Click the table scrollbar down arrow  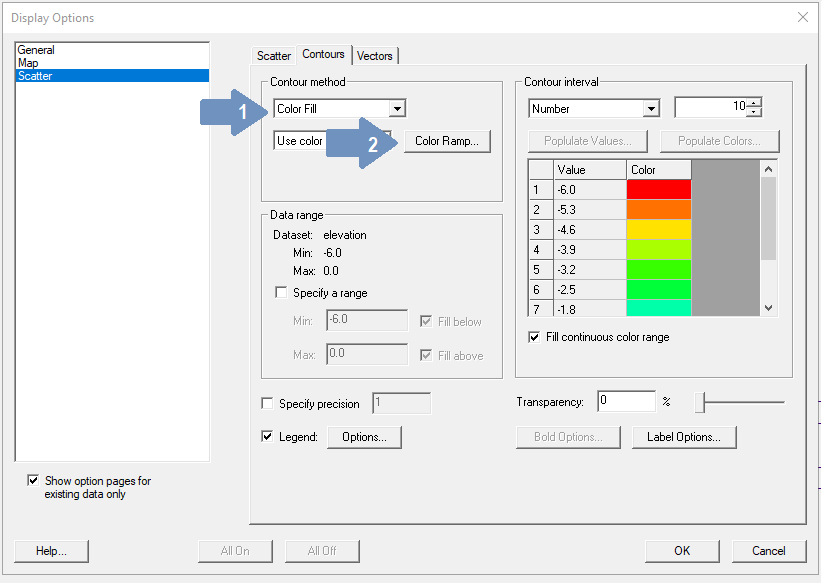coord(769,308)
